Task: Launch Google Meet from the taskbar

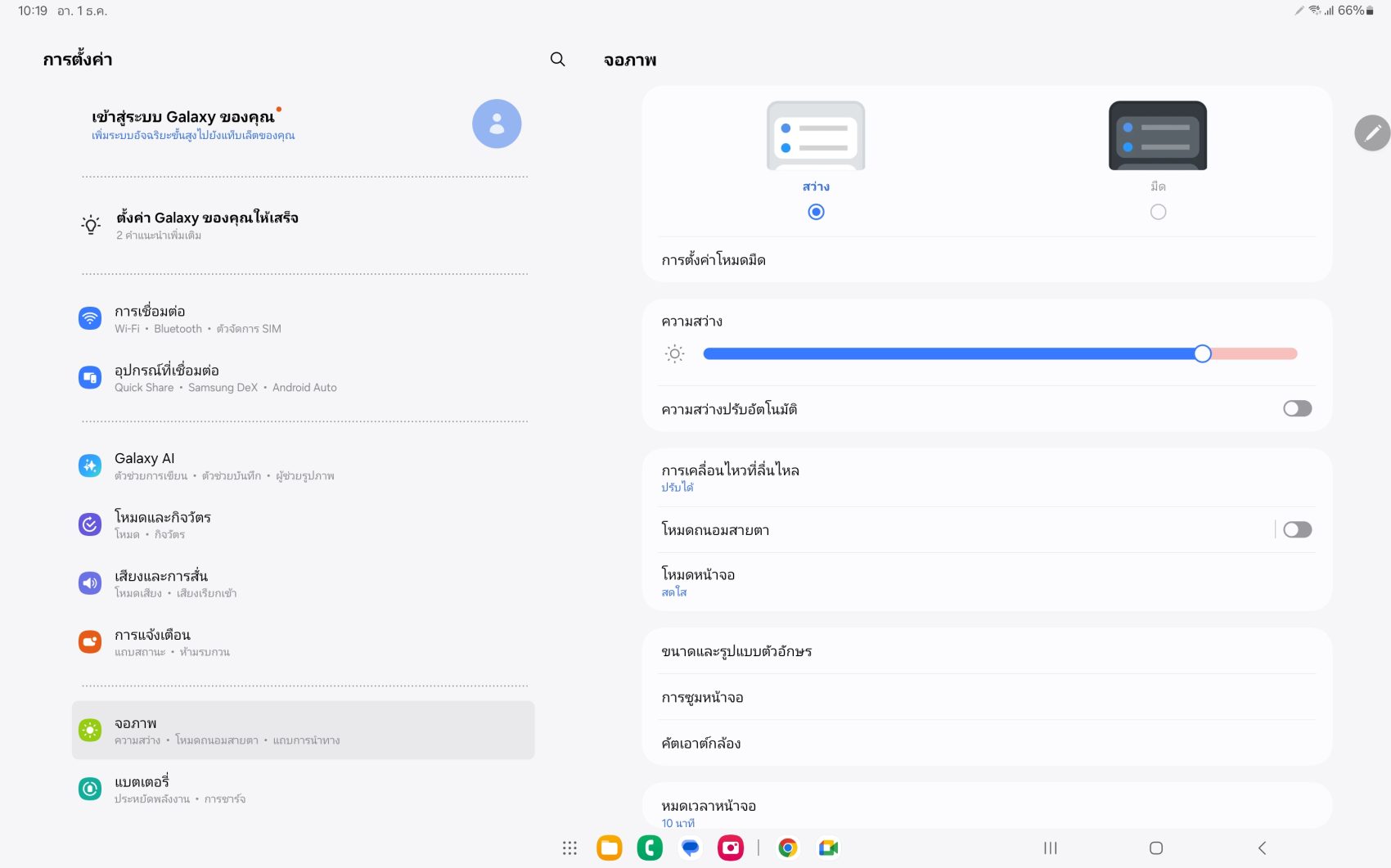Action: click(828, 848)
